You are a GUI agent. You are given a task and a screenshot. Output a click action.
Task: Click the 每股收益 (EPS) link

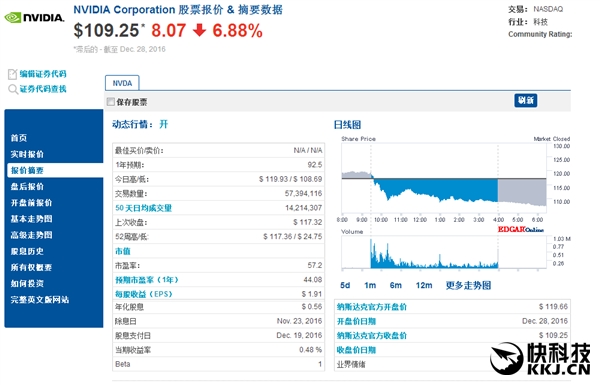tap(144, 294)
